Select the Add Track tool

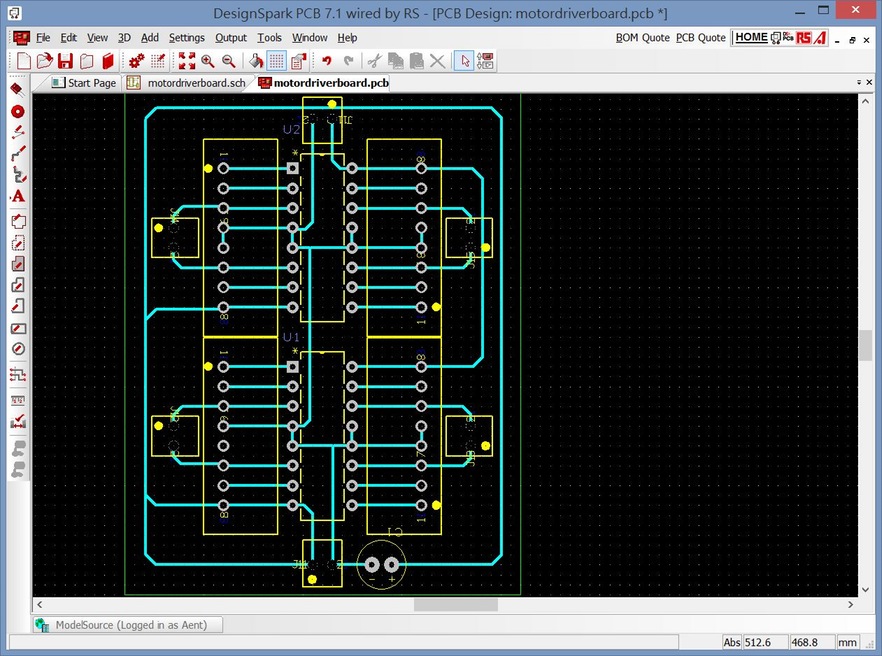coord(17,154)
